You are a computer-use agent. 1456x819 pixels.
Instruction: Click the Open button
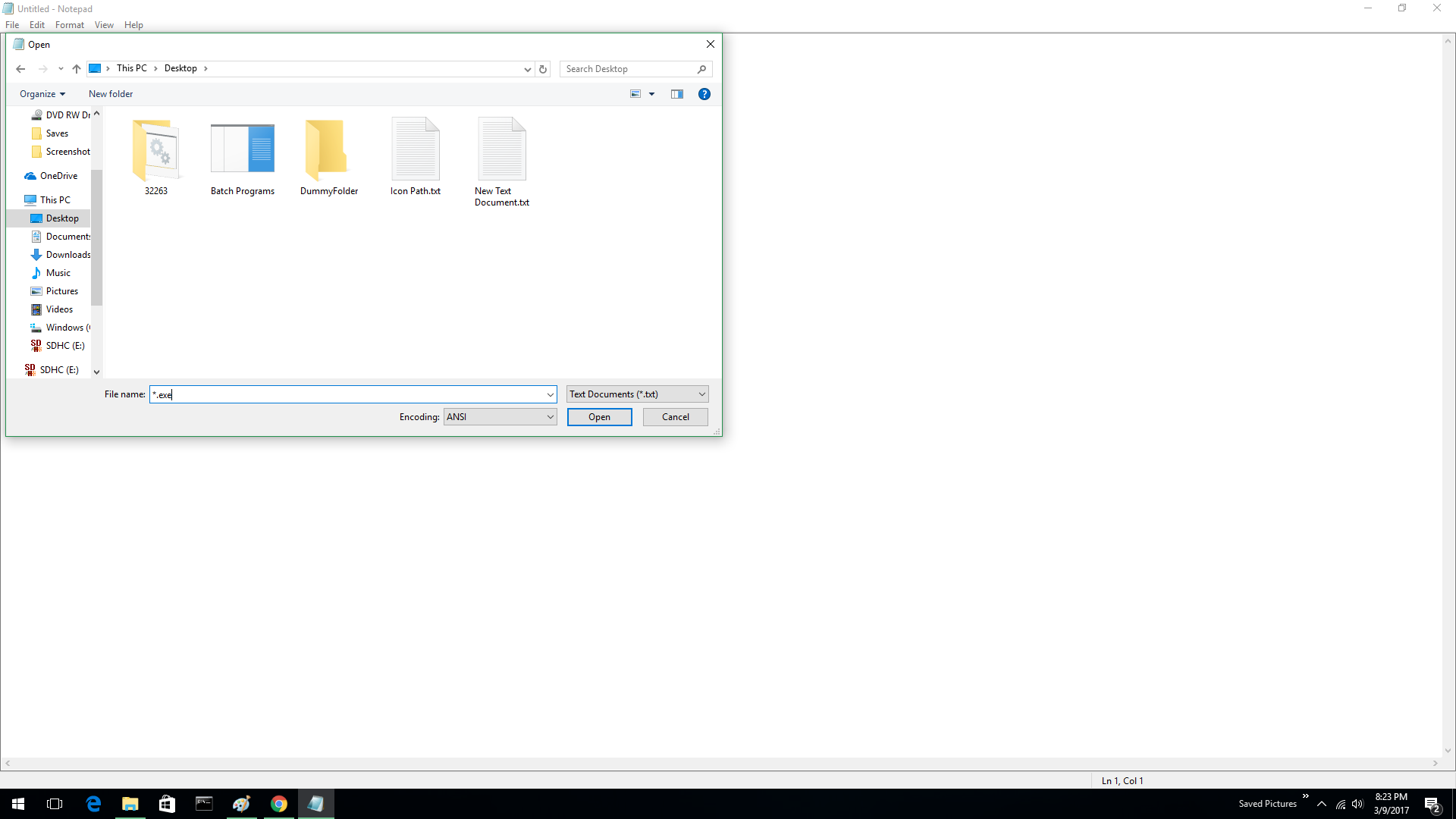pos(599,416)
